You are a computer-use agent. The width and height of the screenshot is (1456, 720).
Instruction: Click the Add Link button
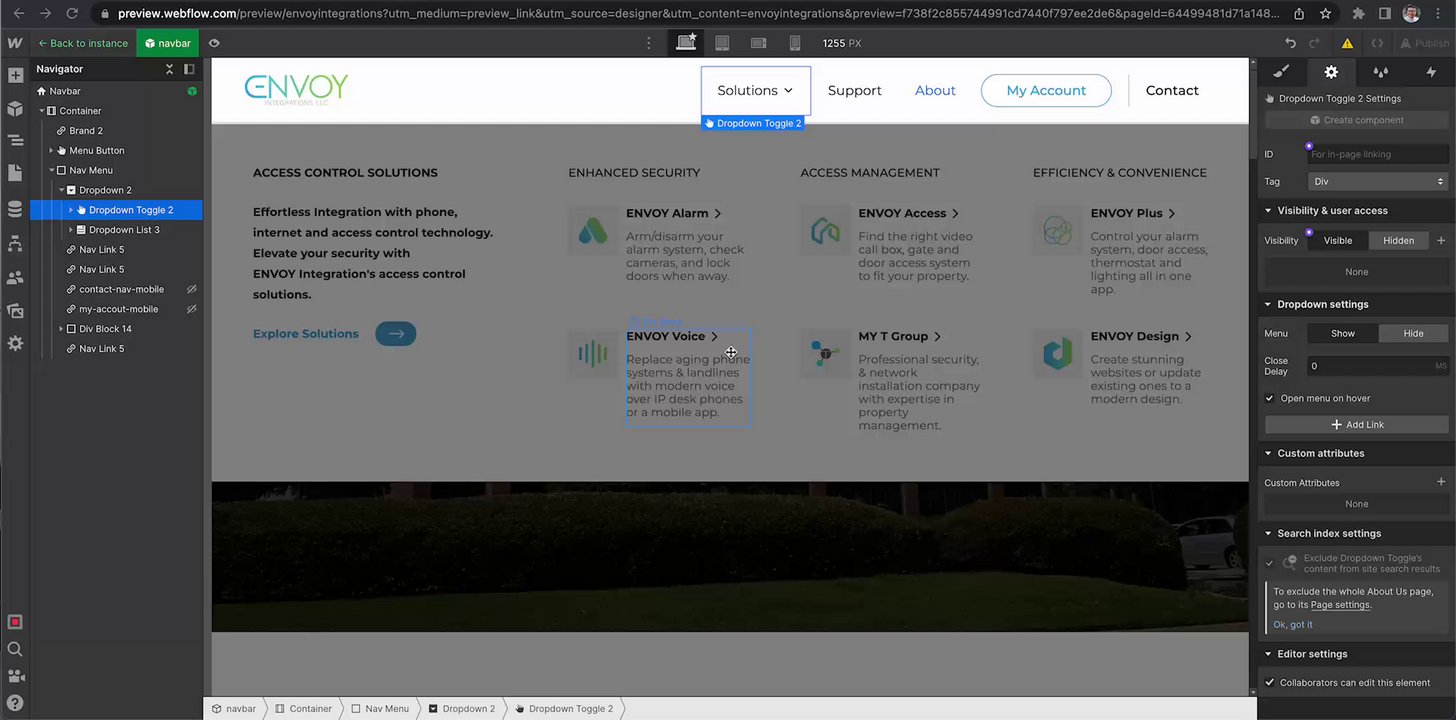coord(1356,425)
